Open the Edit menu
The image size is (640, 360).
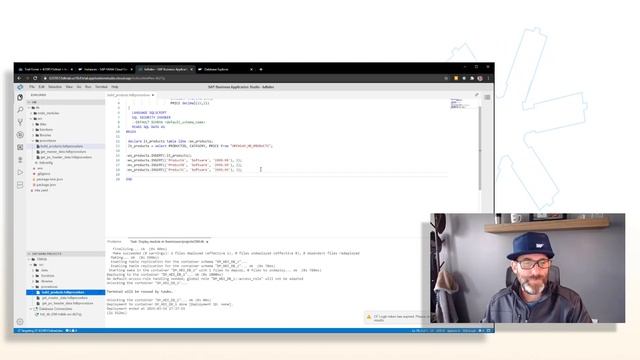[x=41, y=87]
